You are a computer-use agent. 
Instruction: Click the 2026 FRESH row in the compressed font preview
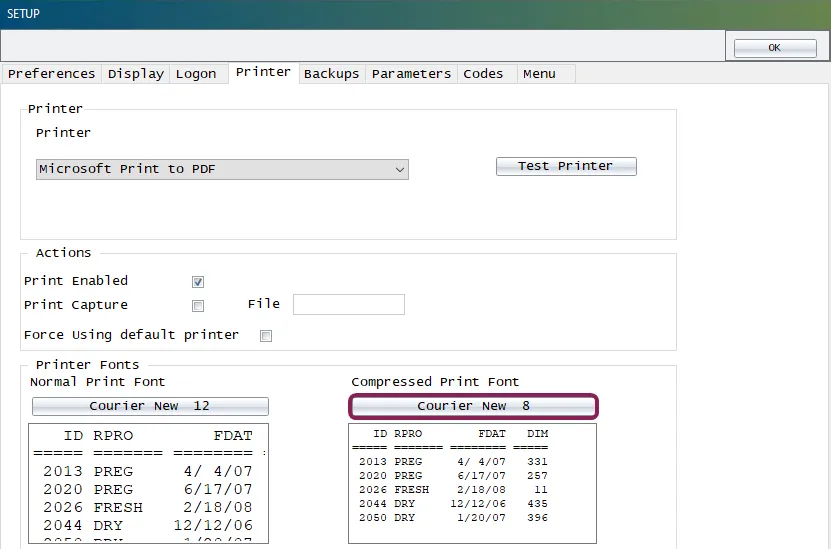point(453,489)
